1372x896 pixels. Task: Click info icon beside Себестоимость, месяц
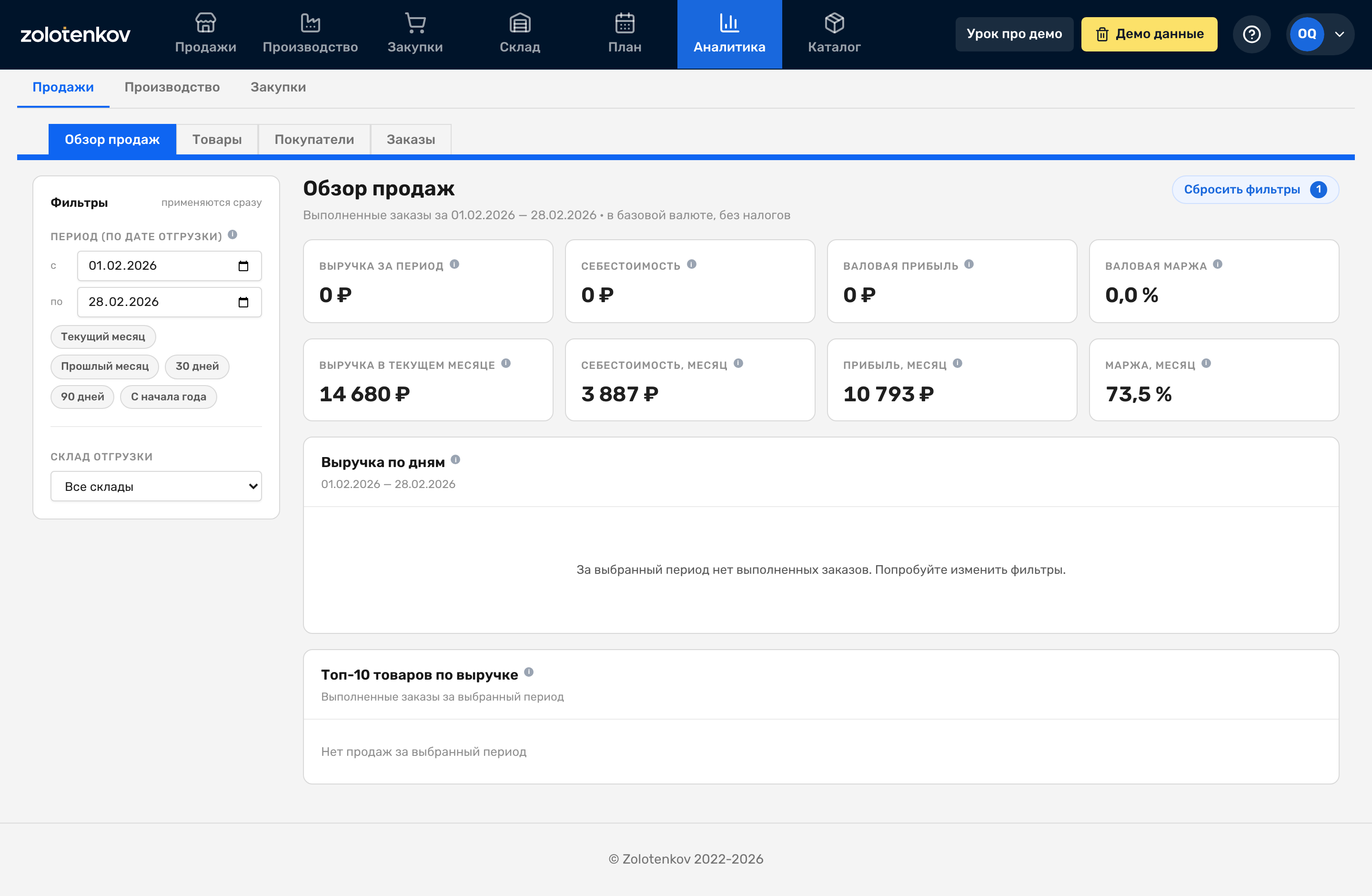point(738,363)
